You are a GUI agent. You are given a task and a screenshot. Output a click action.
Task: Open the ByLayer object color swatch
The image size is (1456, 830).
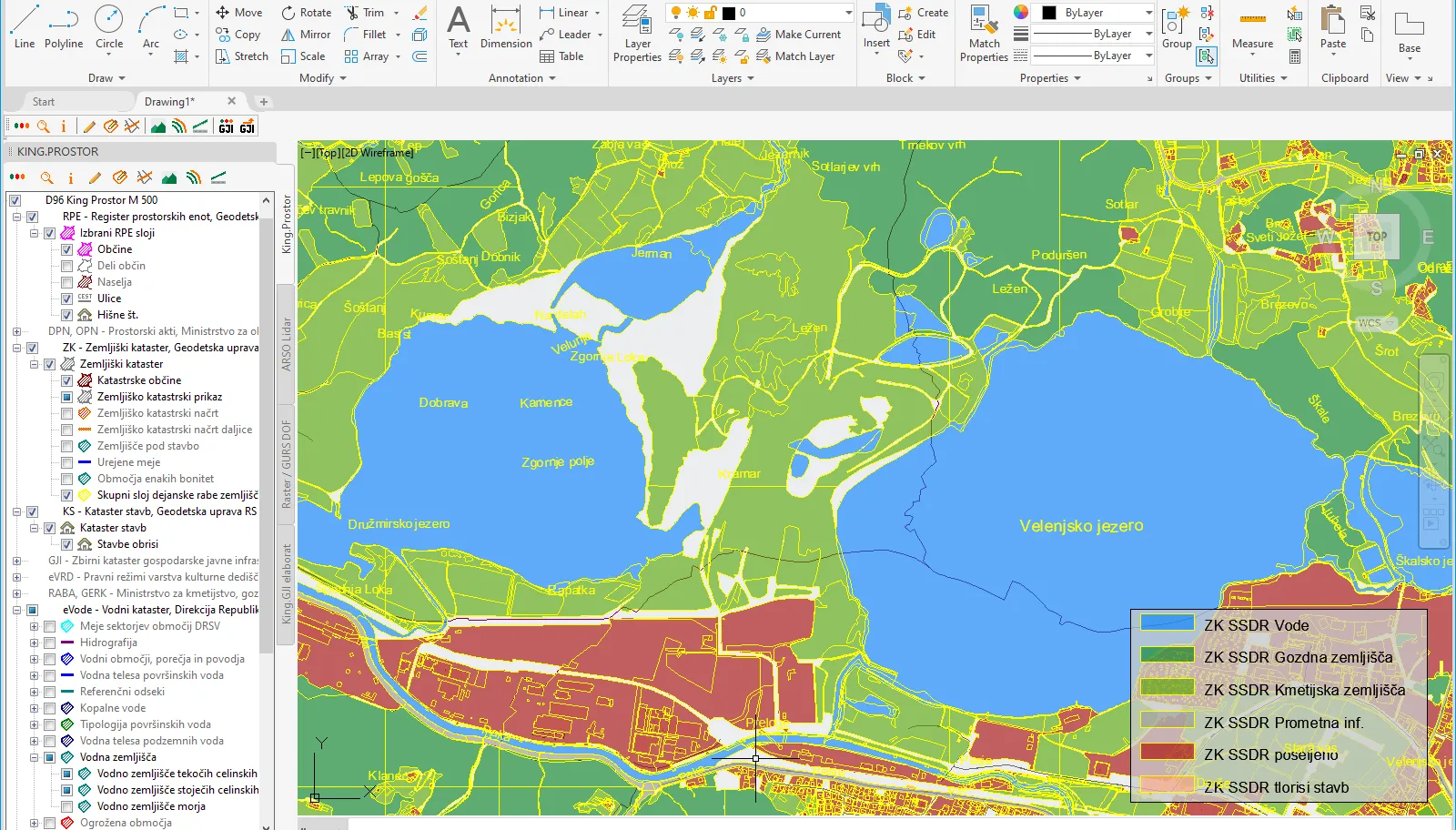tap(1049, 13)
